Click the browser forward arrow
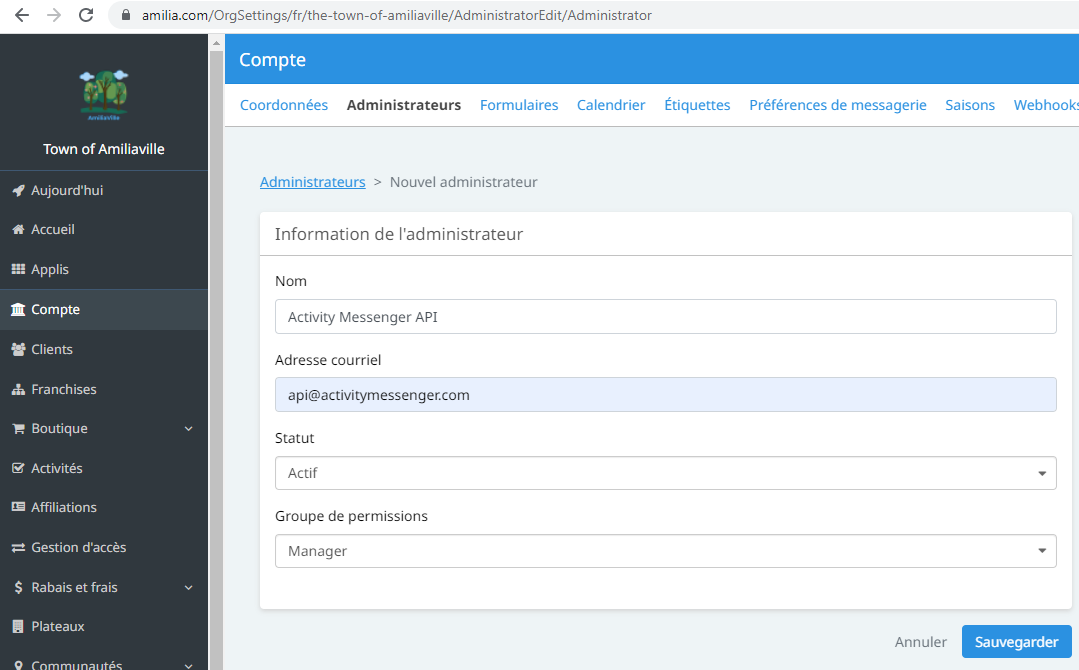The image size is (1079, 670). click(x=54, y=15)
